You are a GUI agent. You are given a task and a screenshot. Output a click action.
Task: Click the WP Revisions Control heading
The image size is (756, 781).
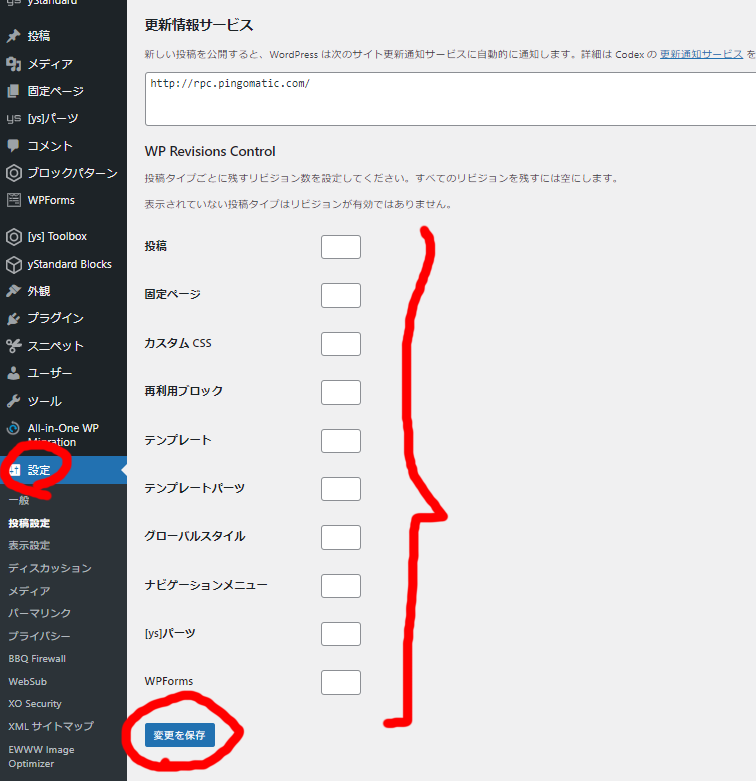210,151
